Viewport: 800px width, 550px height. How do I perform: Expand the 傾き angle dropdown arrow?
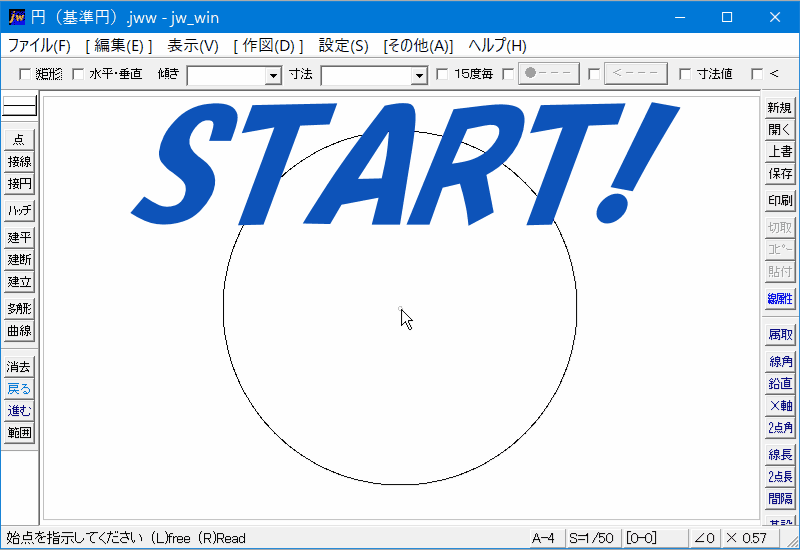273,76
